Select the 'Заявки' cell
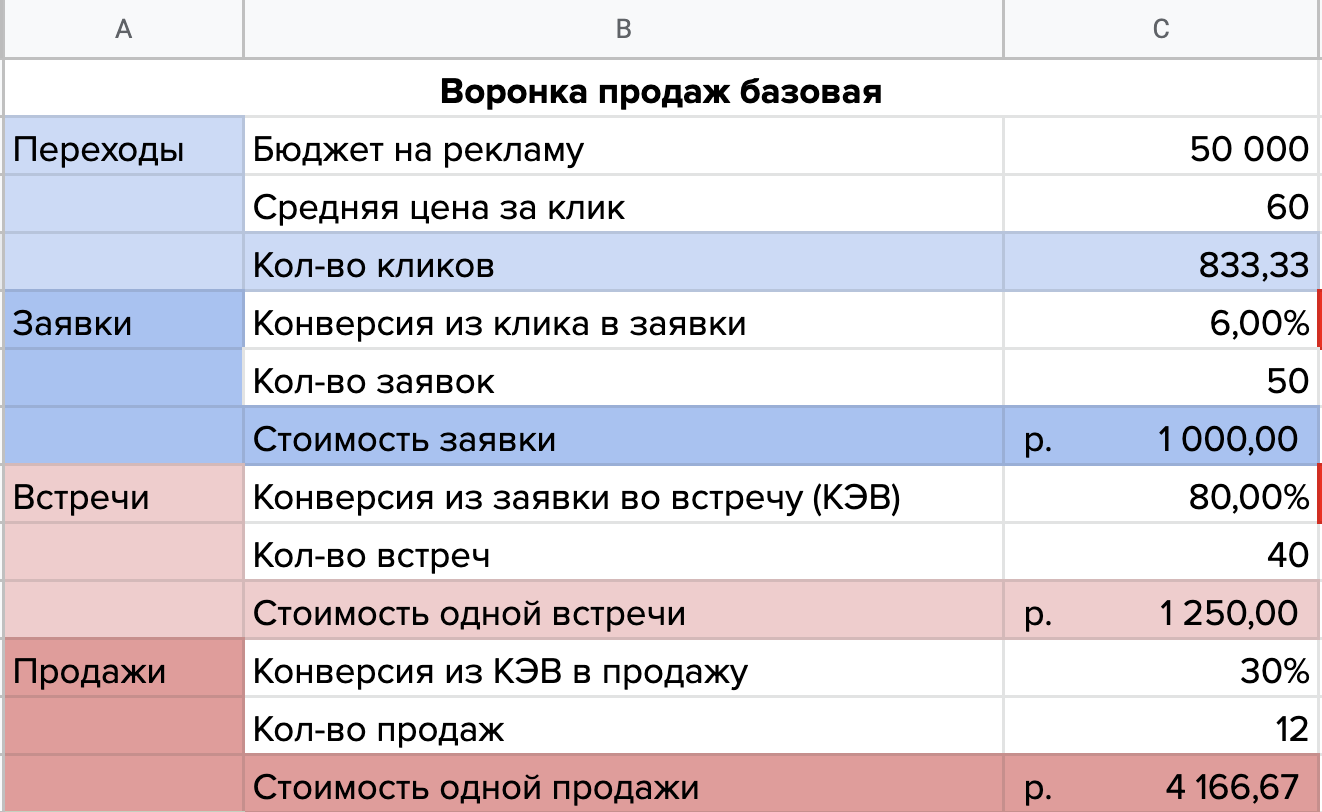The height and width of the screenshot is (812, 1322). click(x=124, y=323)
